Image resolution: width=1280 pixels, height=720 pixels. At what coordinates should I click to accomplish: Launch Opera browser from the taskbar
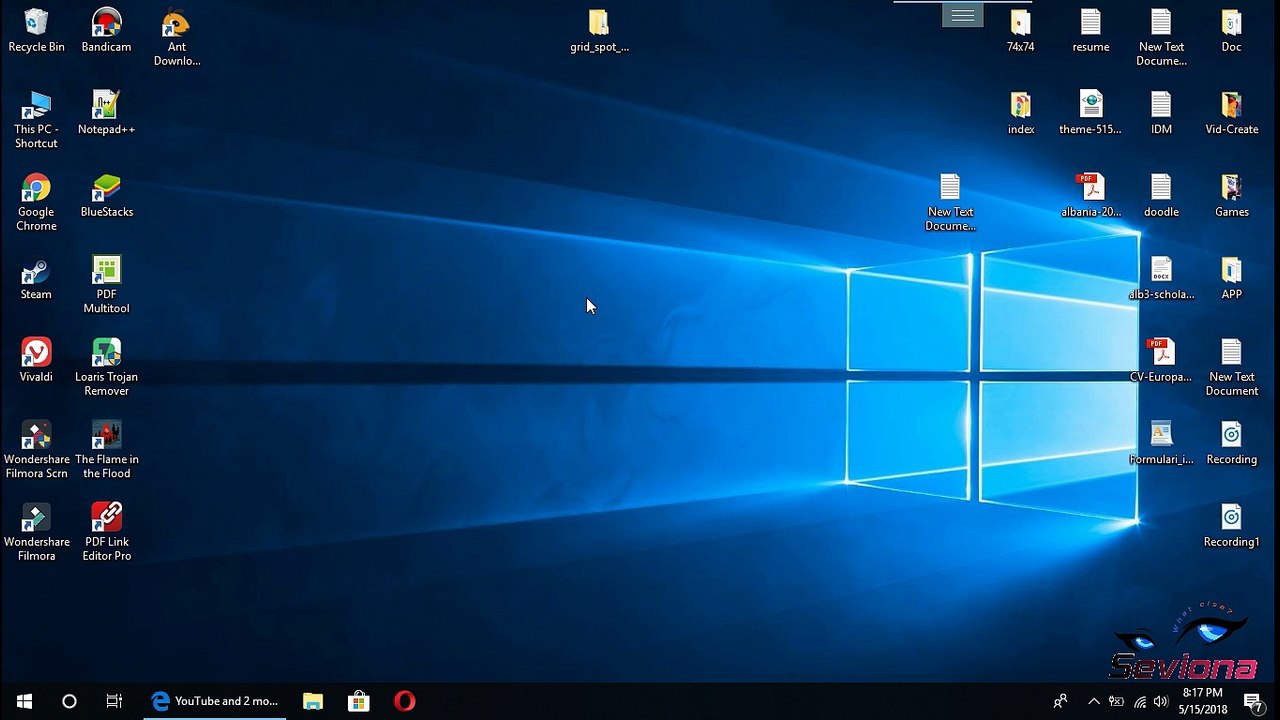[x=405, y=701]
